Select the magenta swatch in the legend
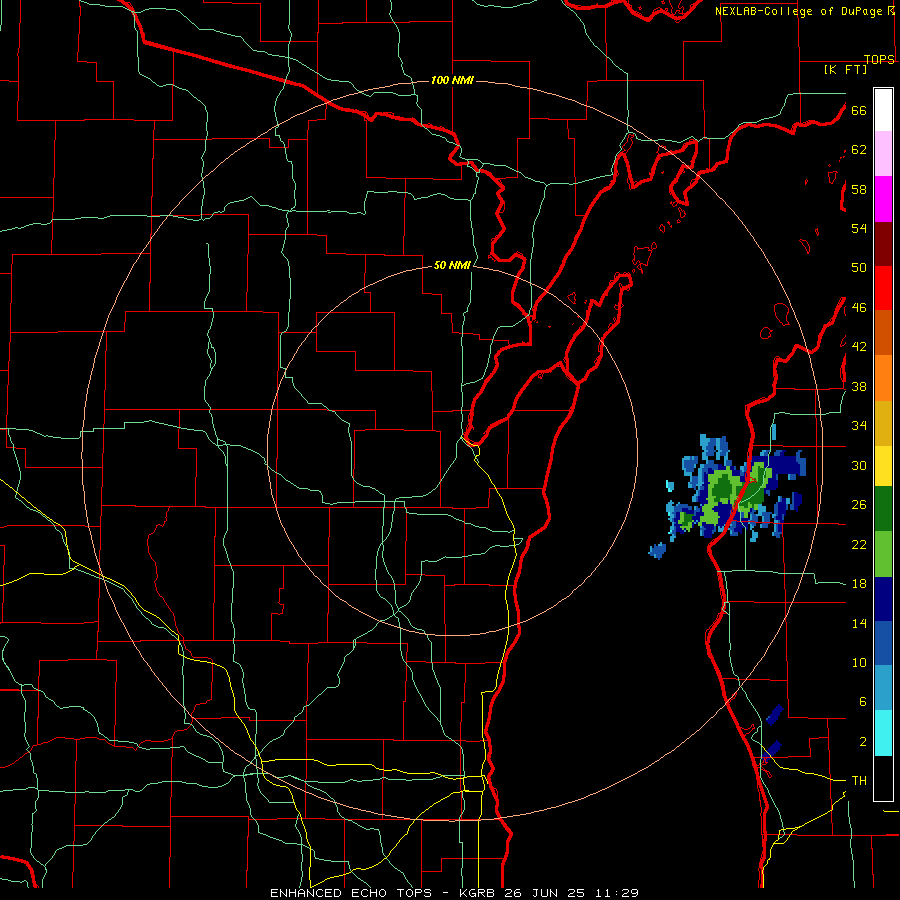This screenshot has height=900, width=900. pos(883,199)
